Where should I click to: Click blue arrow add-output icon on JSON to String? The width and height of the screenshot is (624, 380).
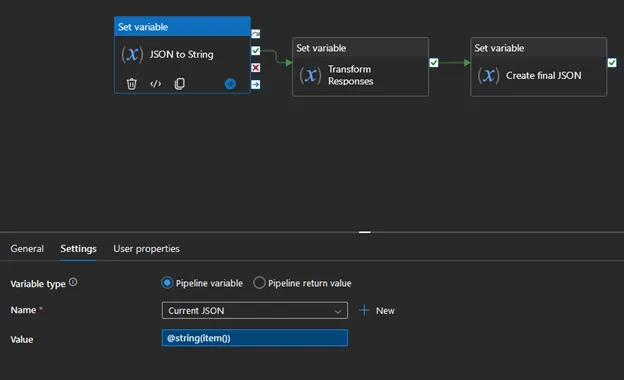pyautogui.click(x=230, y=84)
